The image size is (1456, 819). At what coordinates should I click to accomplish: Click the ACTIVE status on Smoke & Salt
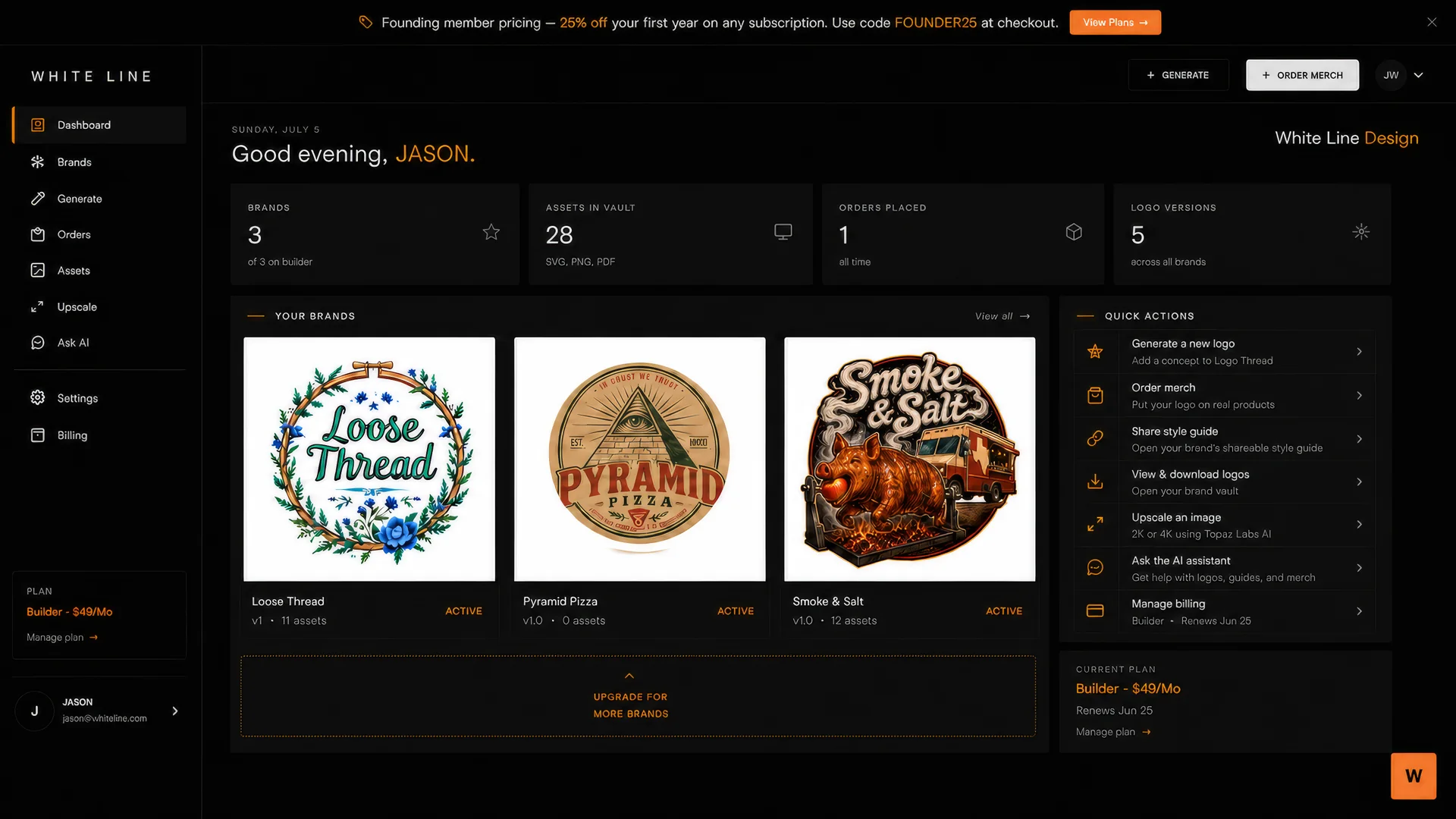1004,611
